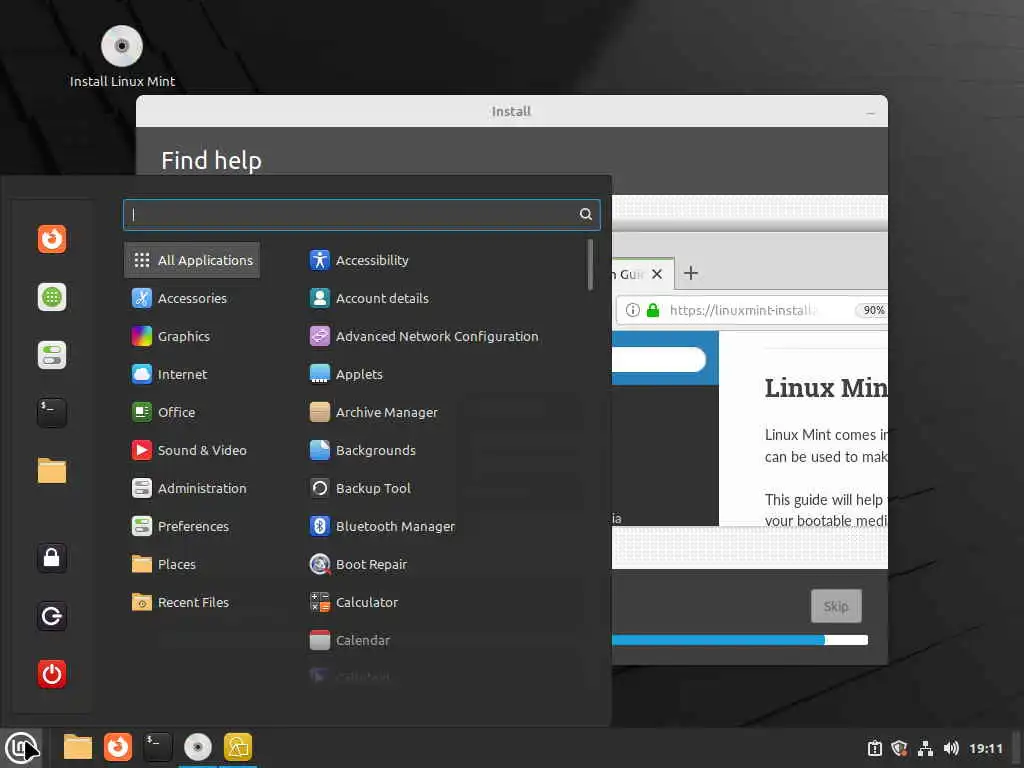1024x768 pixels.
Task: Open Files from the taskbar
Action: (x=78, y=747)
